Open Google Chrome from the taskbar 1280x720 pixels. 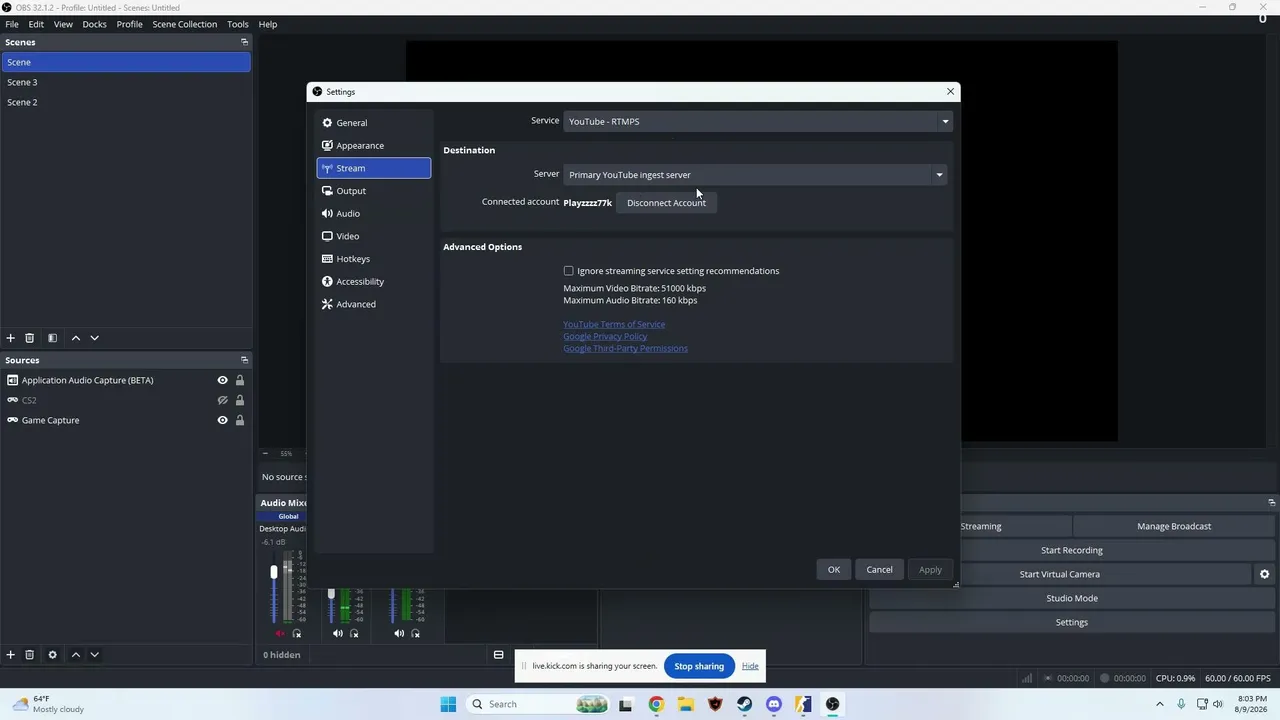click(656, 704)
